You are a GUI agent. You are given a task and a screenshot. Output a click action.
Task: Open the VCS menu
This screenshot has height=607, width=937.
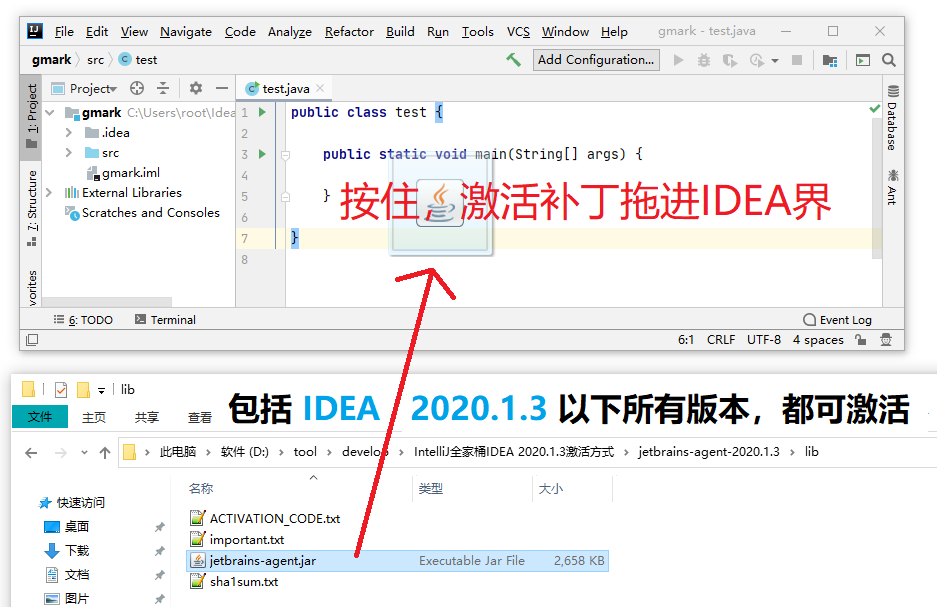point(518,32)
